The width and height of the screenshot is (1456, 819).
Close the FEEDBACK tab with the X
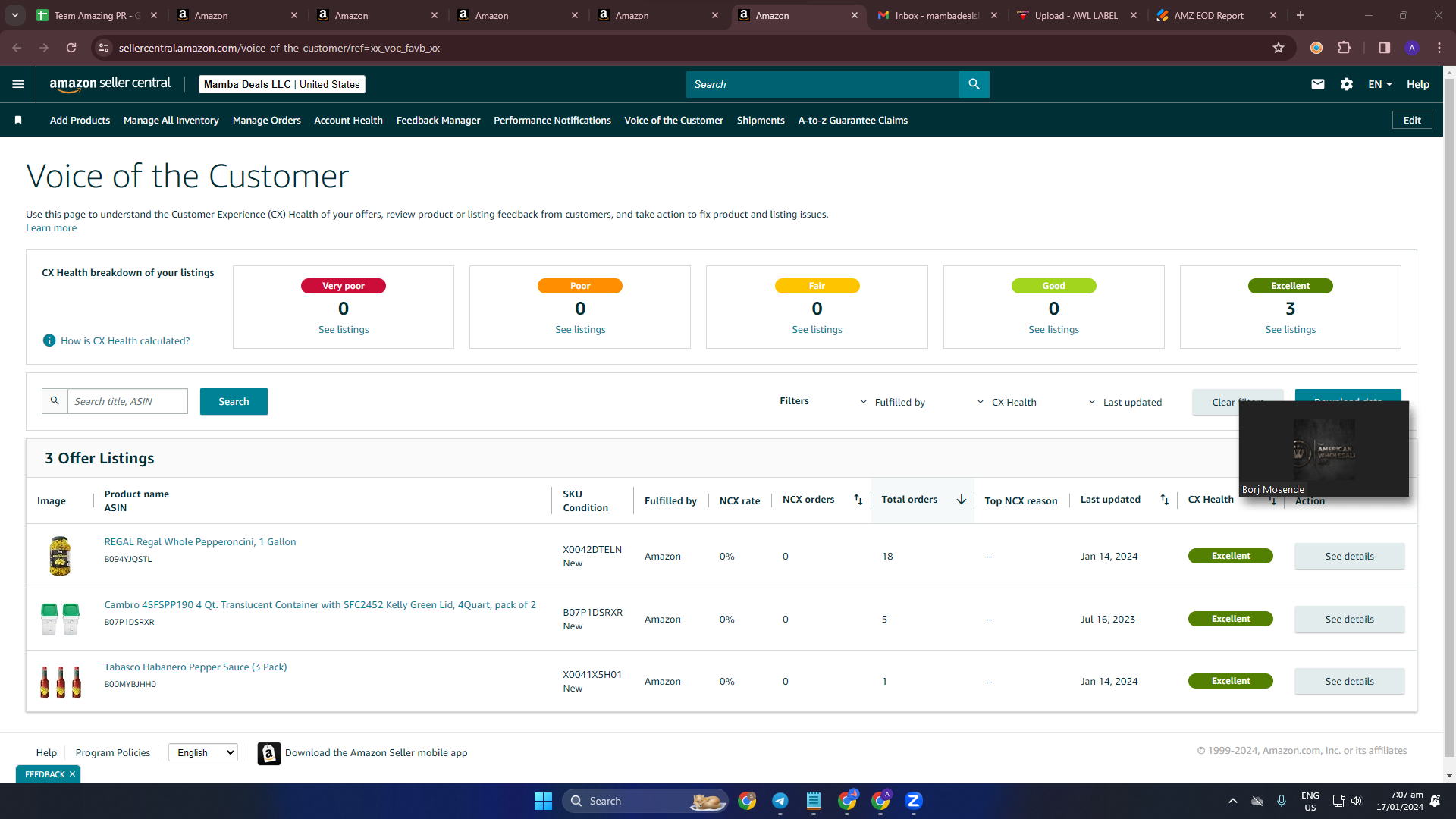72,774
